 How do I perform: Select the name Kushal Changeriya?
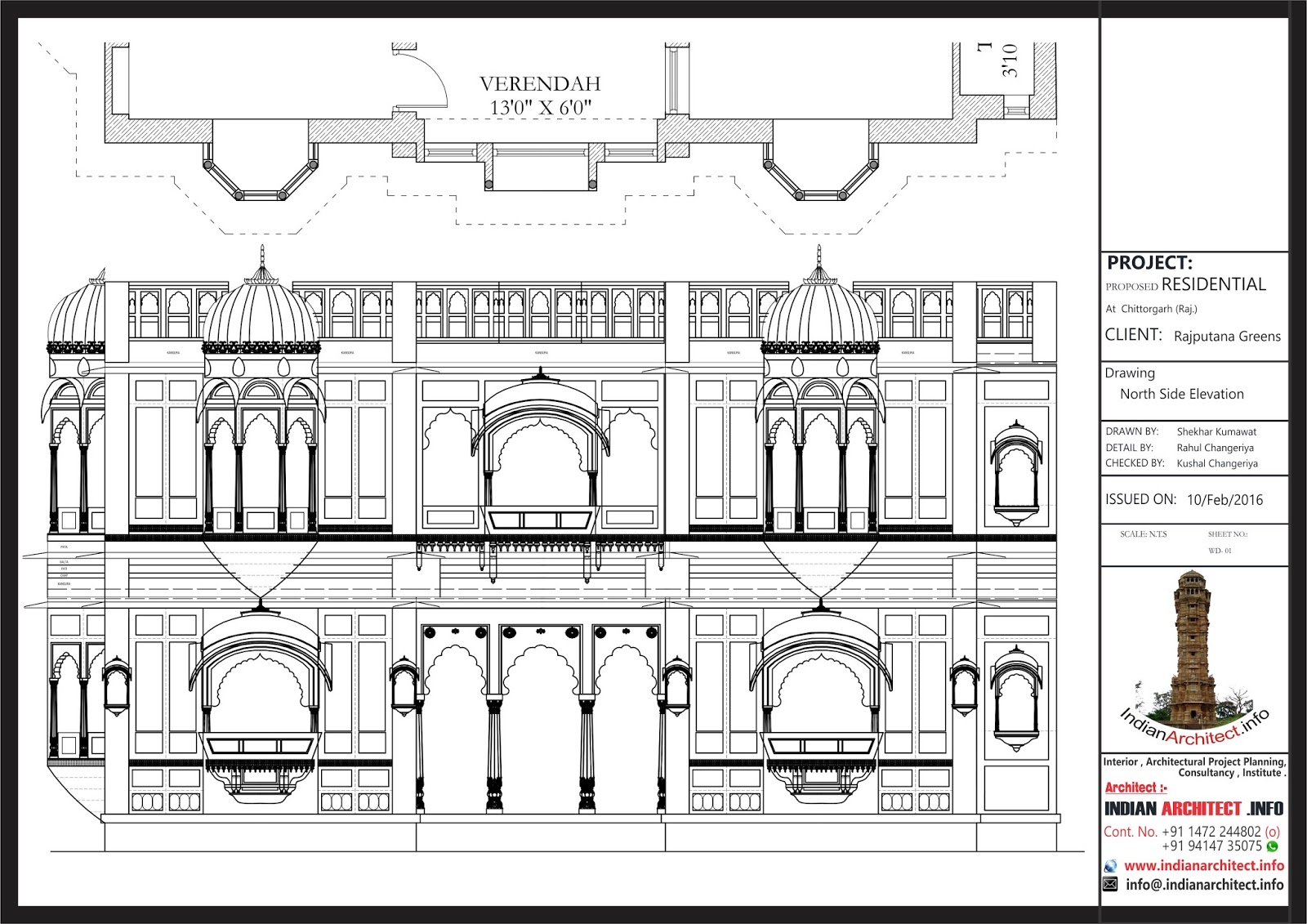pyautogui.click(x=1217, y=463)
